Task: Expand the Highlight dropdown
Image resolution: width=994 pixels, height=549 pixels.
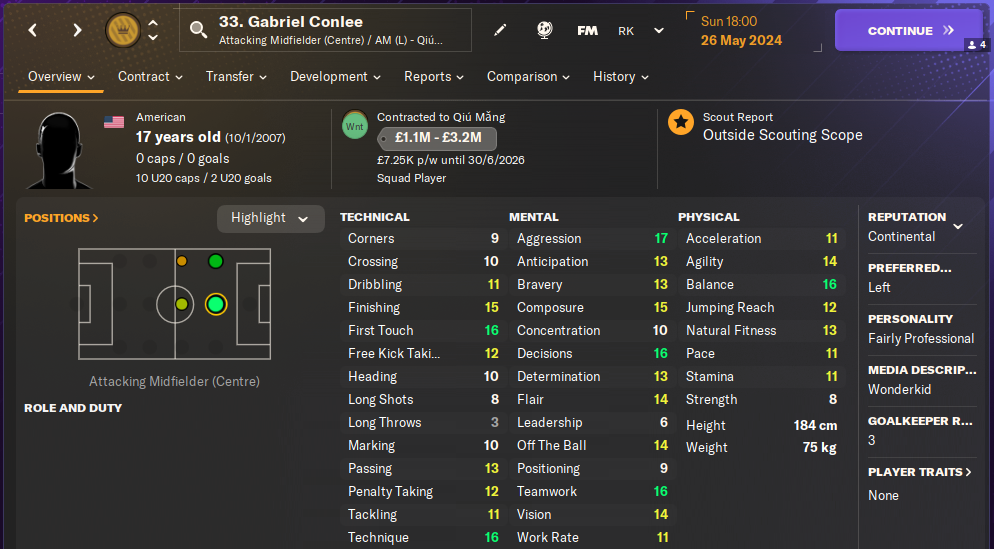Action: click(x=270, y=218)
